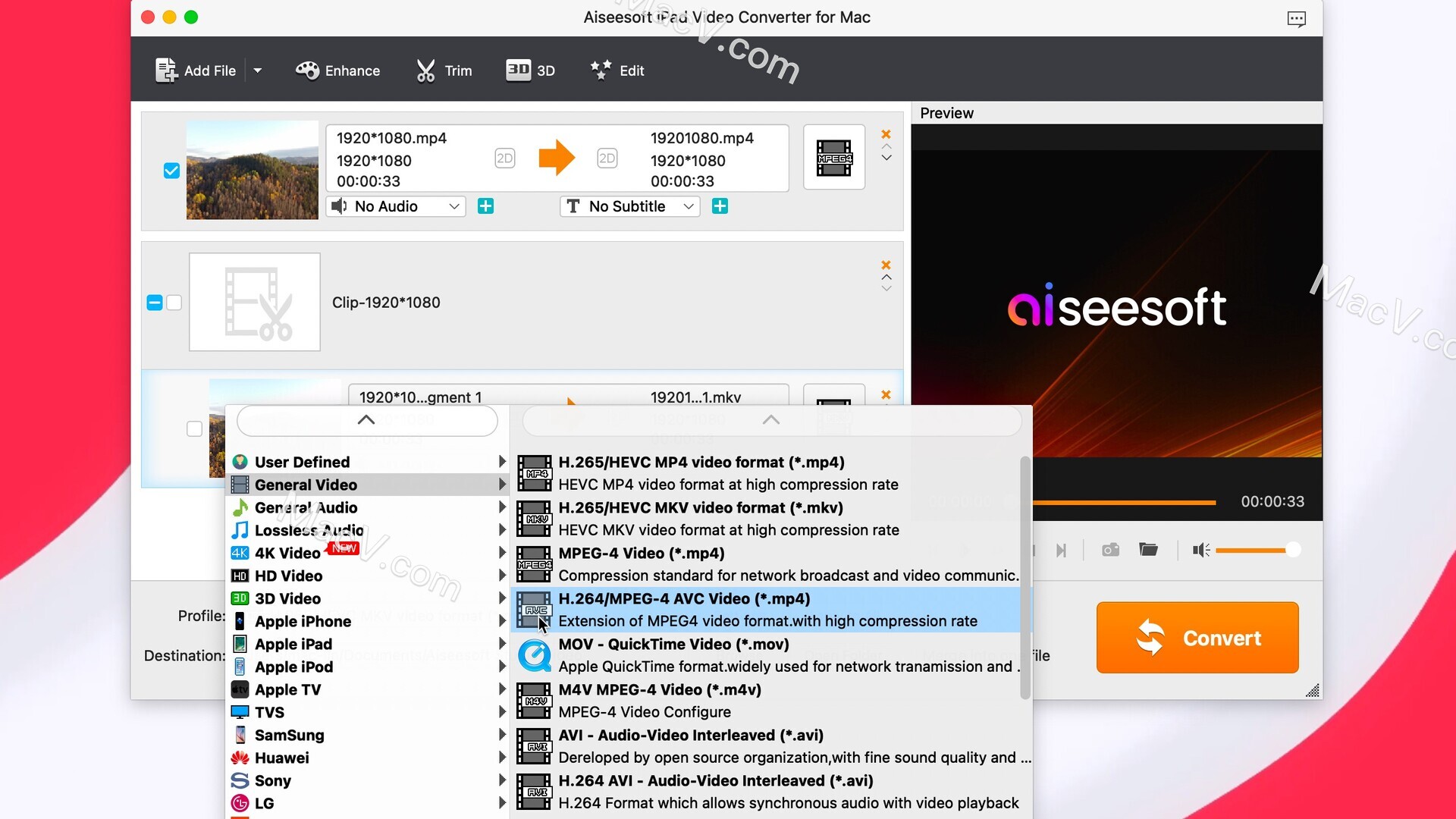Open the No Subtitle dropdown
This screenshot has height=819, width=1456.
coord(629,206)
